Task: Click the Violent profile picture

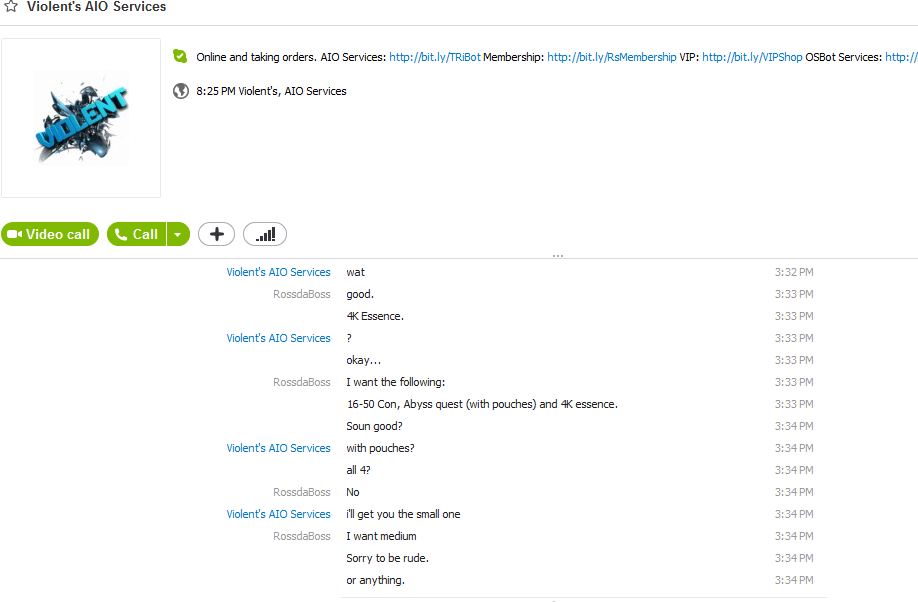Action: point(81,118)
